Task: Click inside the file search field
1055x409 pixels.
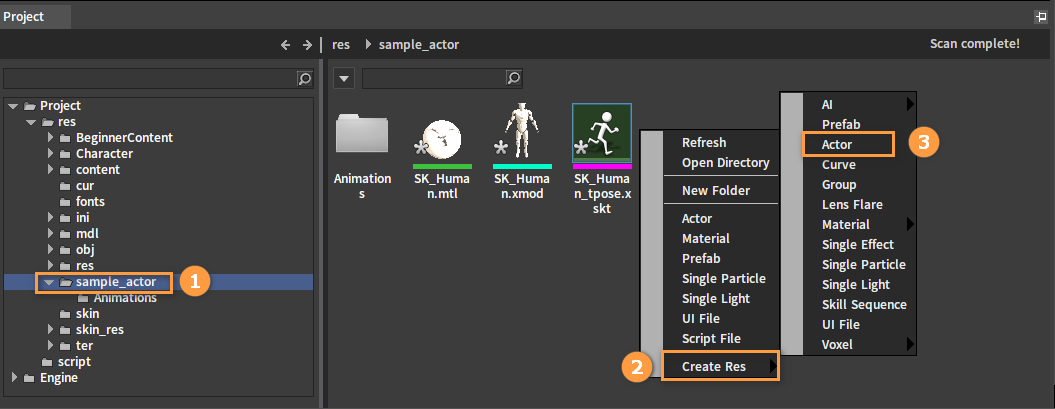Action: pos(434,78)
